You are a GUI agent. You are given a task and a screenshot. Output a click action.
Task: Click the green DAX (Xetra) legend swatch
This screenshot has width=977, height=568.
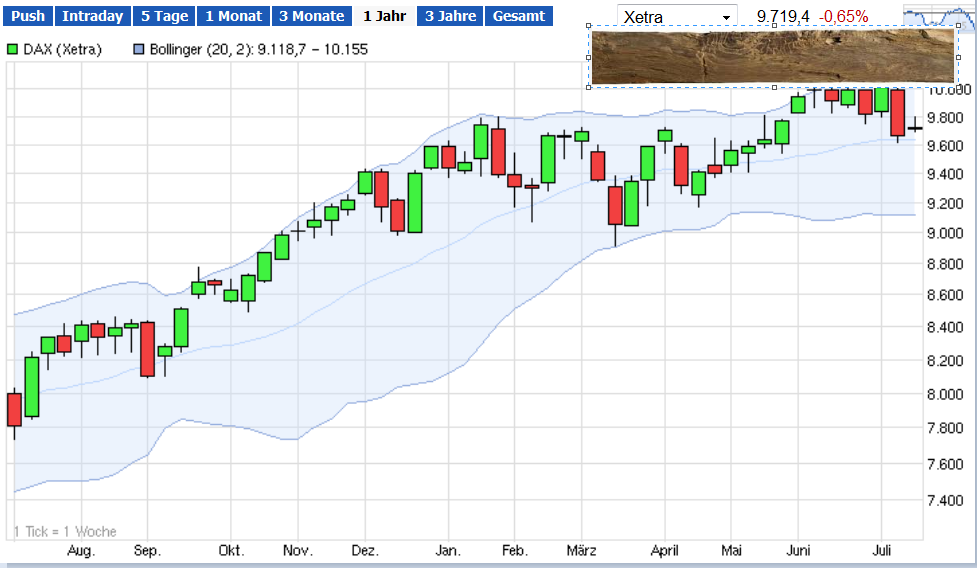pyautogui.click(x=12, y=49)
